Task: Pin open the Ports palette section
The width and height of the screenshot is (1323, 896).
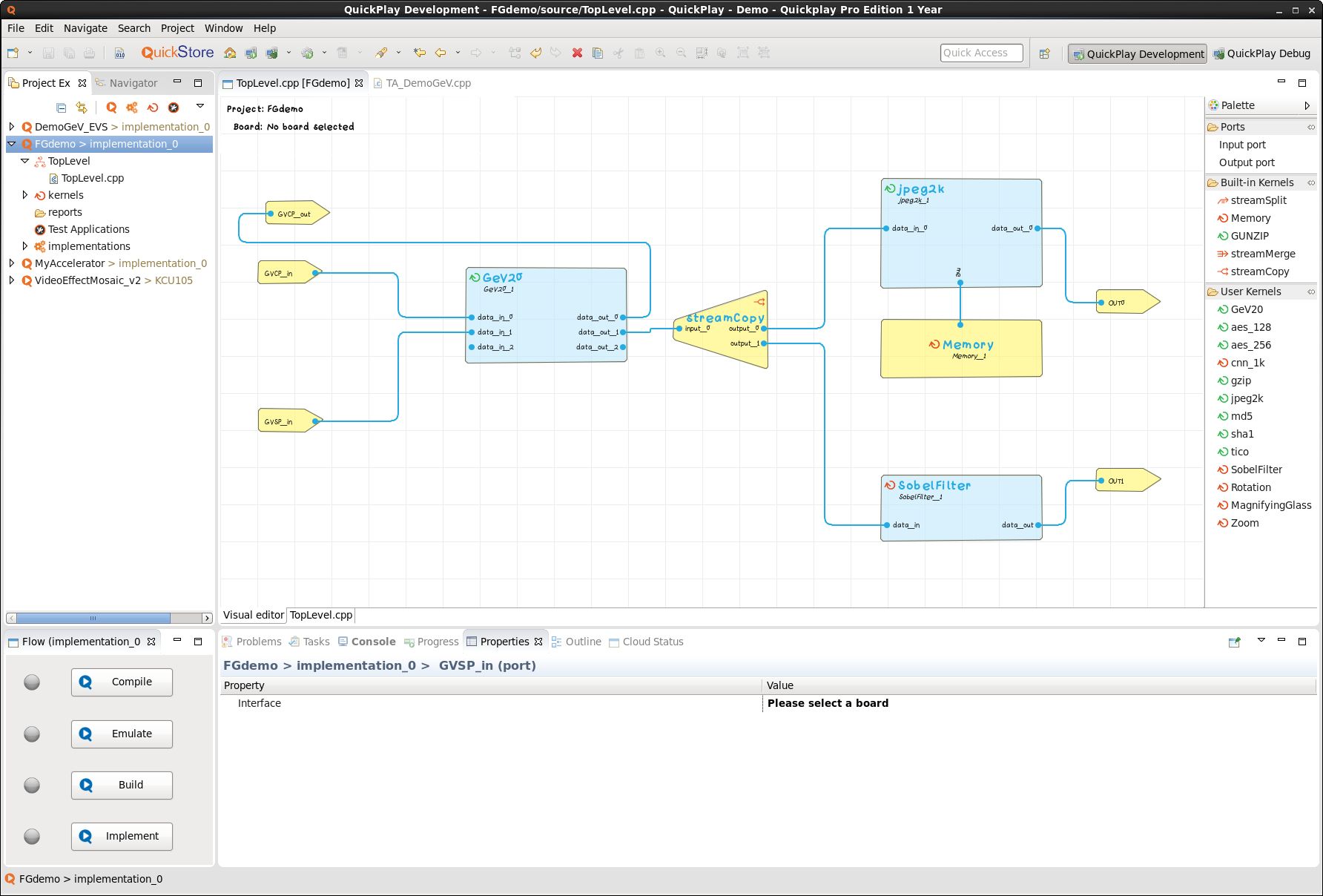Action: pos(1310,127)
